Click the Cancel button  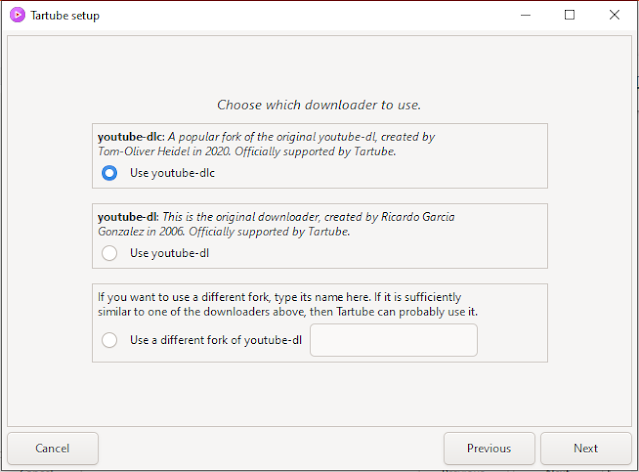point(53,448)
